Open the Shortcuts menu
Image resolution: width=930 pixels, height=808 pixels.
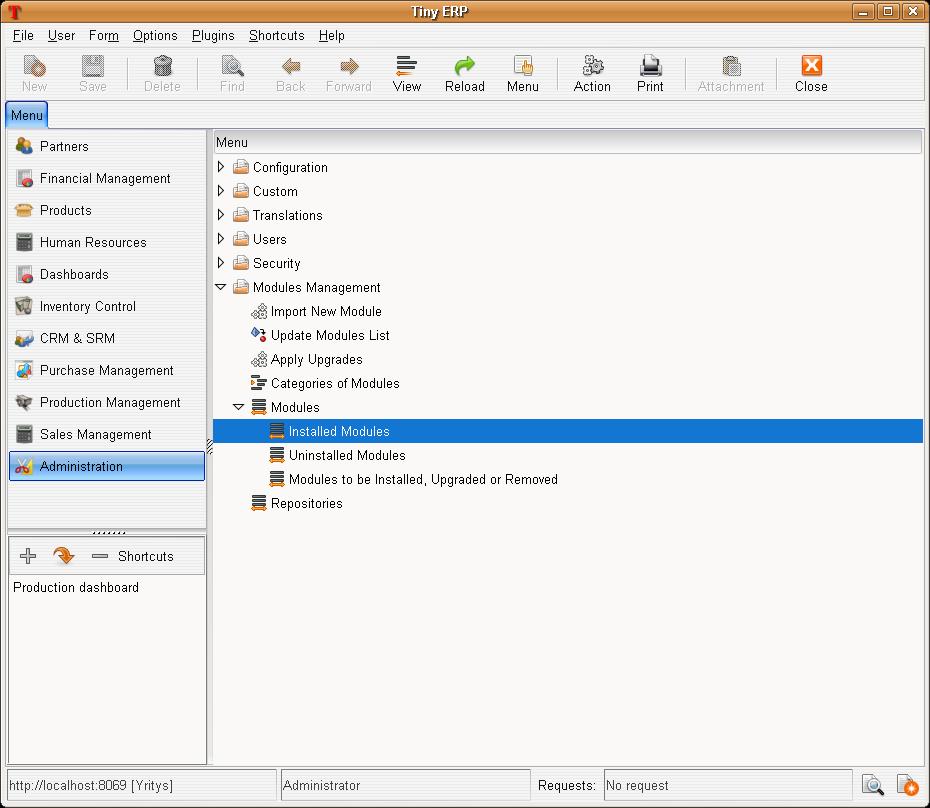pyautogui.click(x=276, y=36)
